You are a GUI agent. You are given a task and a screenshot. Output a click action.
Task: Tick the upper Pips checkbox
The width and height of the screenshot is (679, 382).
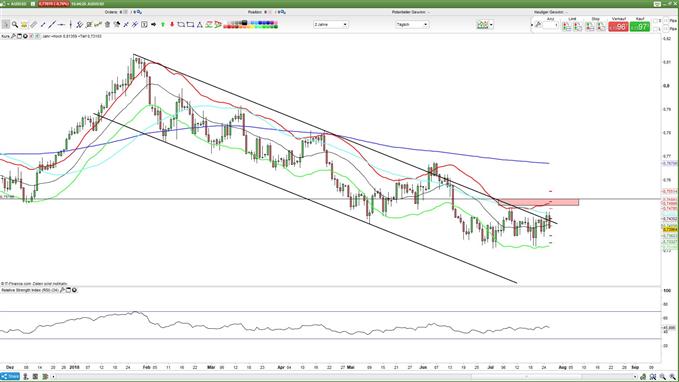pyautogui.click(x=666, y=21)
